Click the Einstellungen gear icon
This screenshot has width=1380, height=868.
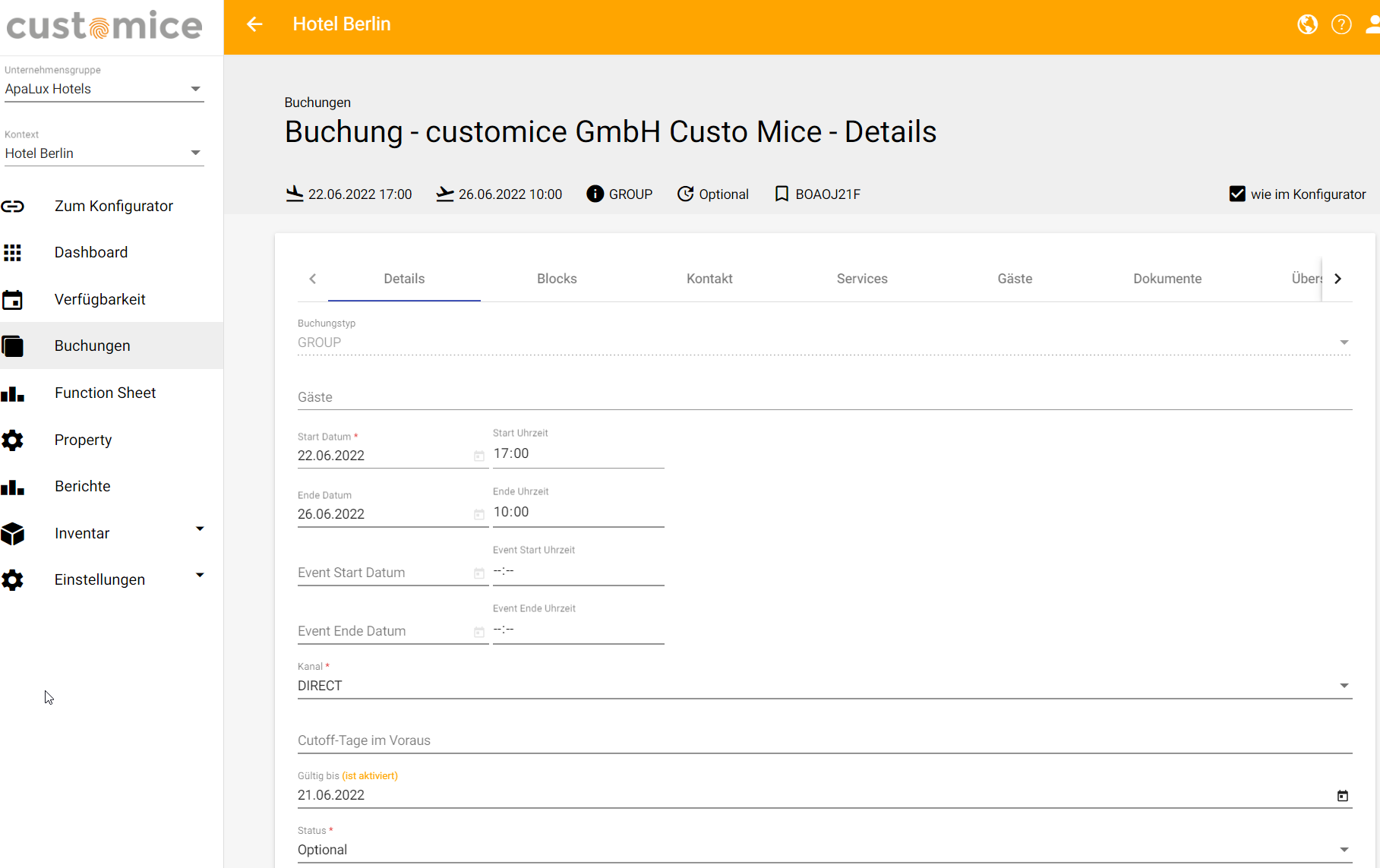coord(13,580)
